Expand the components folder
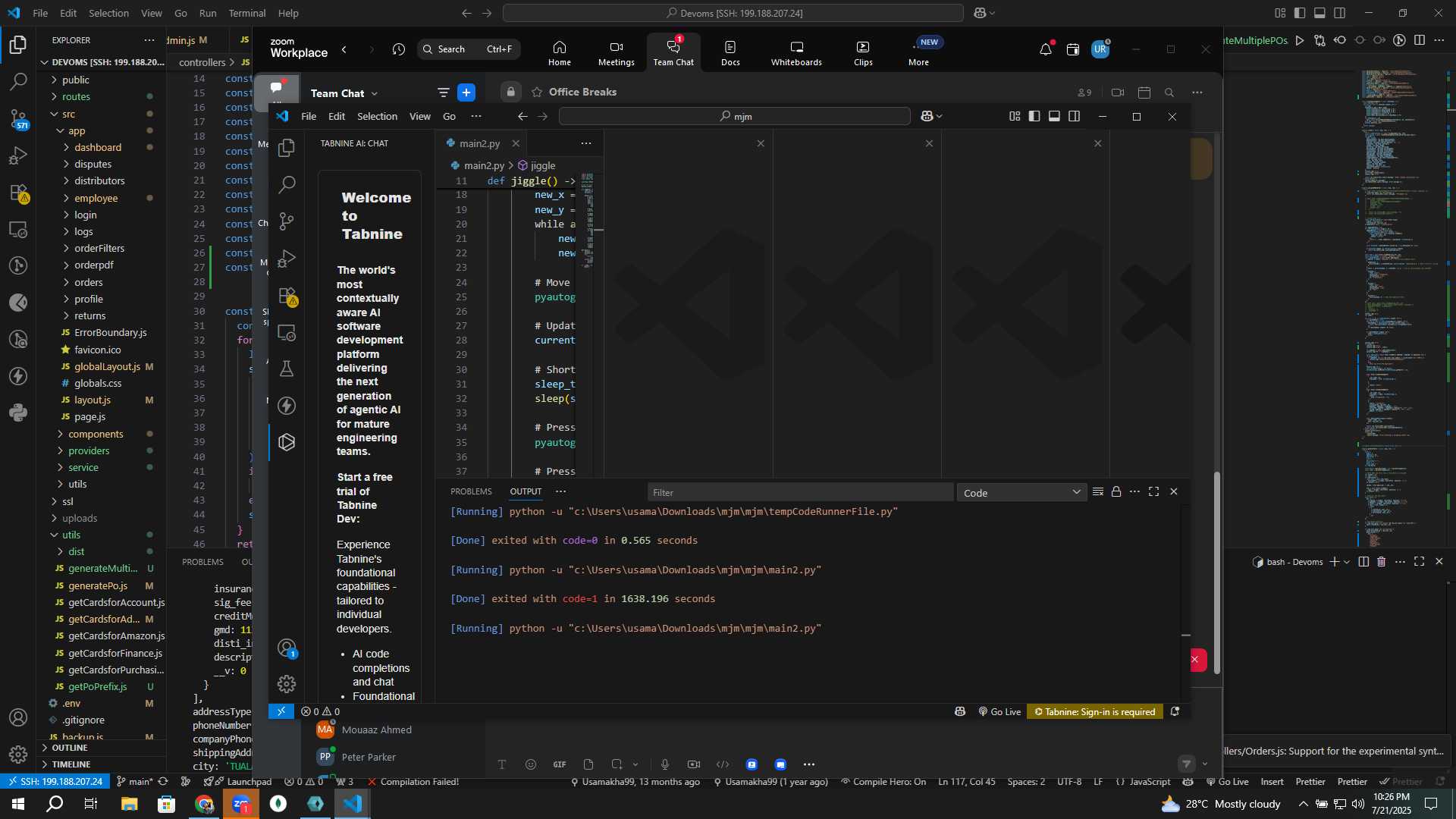Viewport: 1456px width, 819px height. click(96, 434)
